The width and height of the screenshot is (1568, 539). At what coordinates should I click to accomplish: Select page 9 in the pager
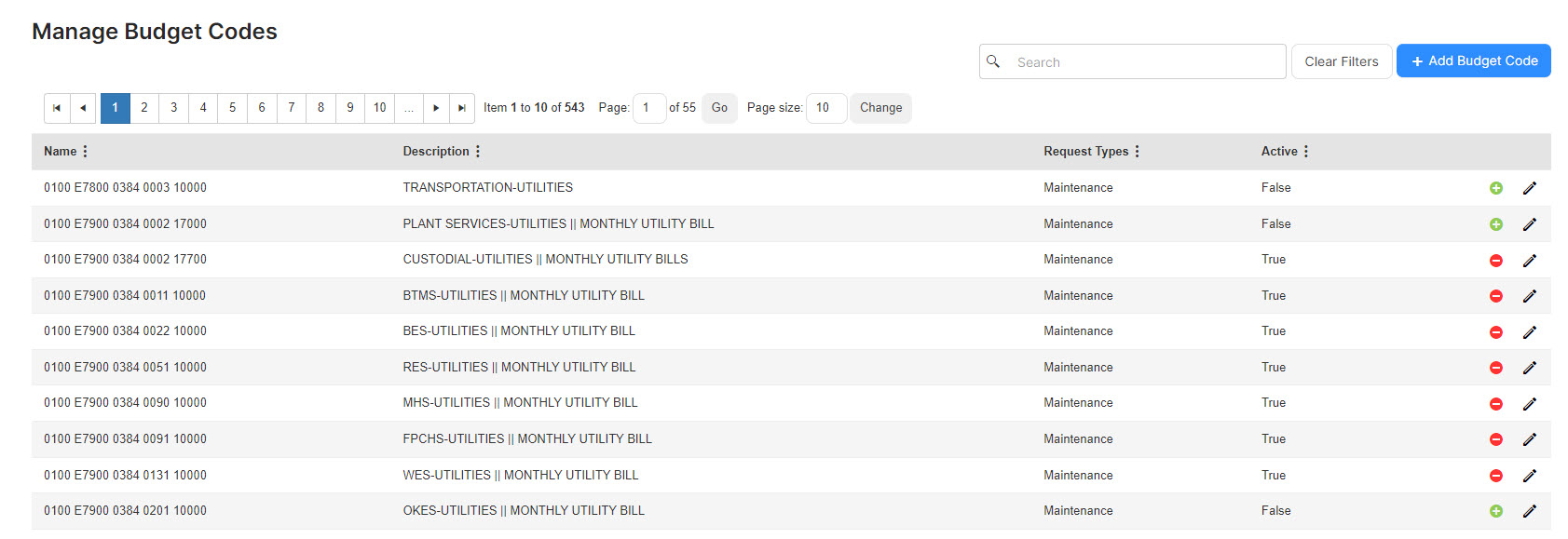tap(350, 108)
